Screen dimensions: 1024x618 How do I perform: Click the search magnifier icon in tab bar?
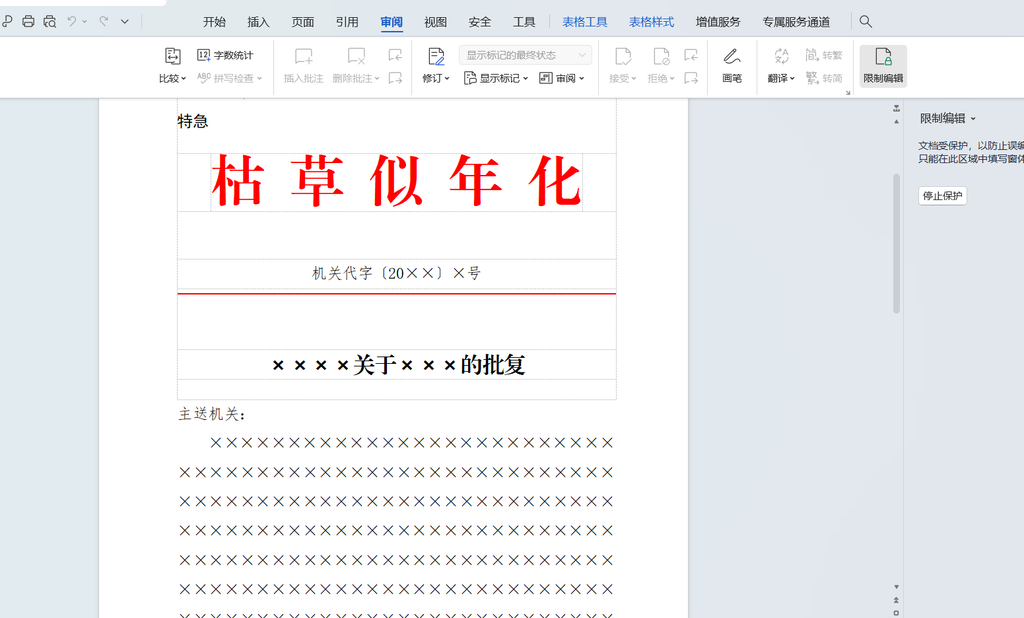tap(866, 22)
